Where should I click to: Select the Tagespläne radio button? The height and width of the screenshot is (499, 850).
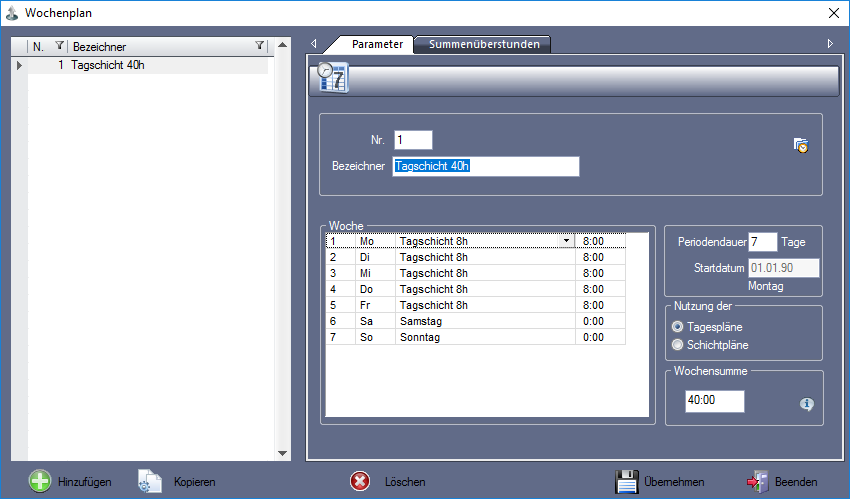click(x=679, y=327)
